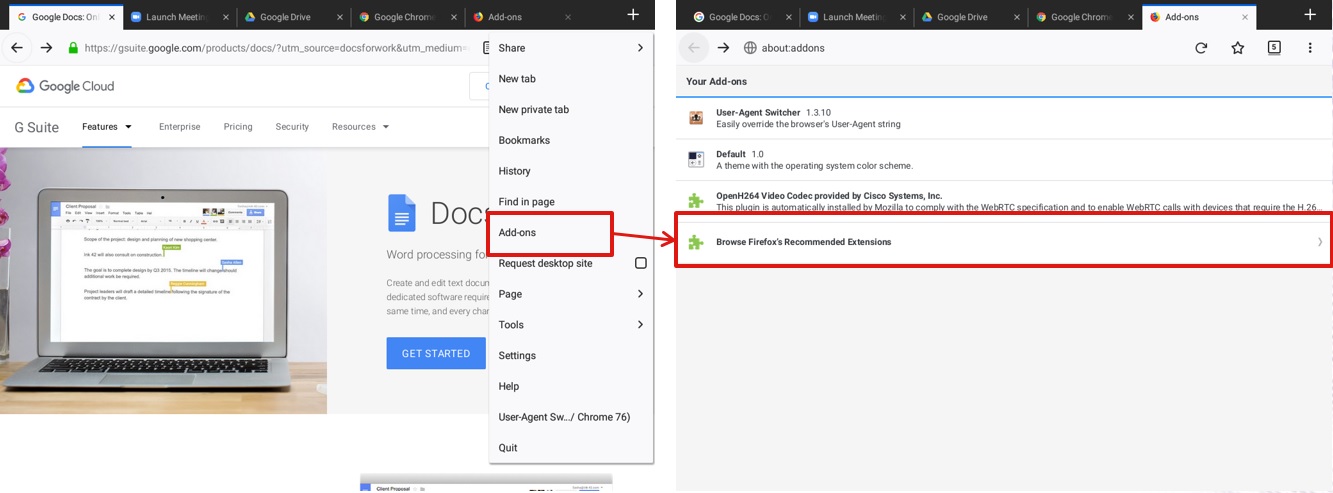Switch to Google Chrome tab in right window
Viewport: 1333px width, 493px height.
coord(1085,17)
